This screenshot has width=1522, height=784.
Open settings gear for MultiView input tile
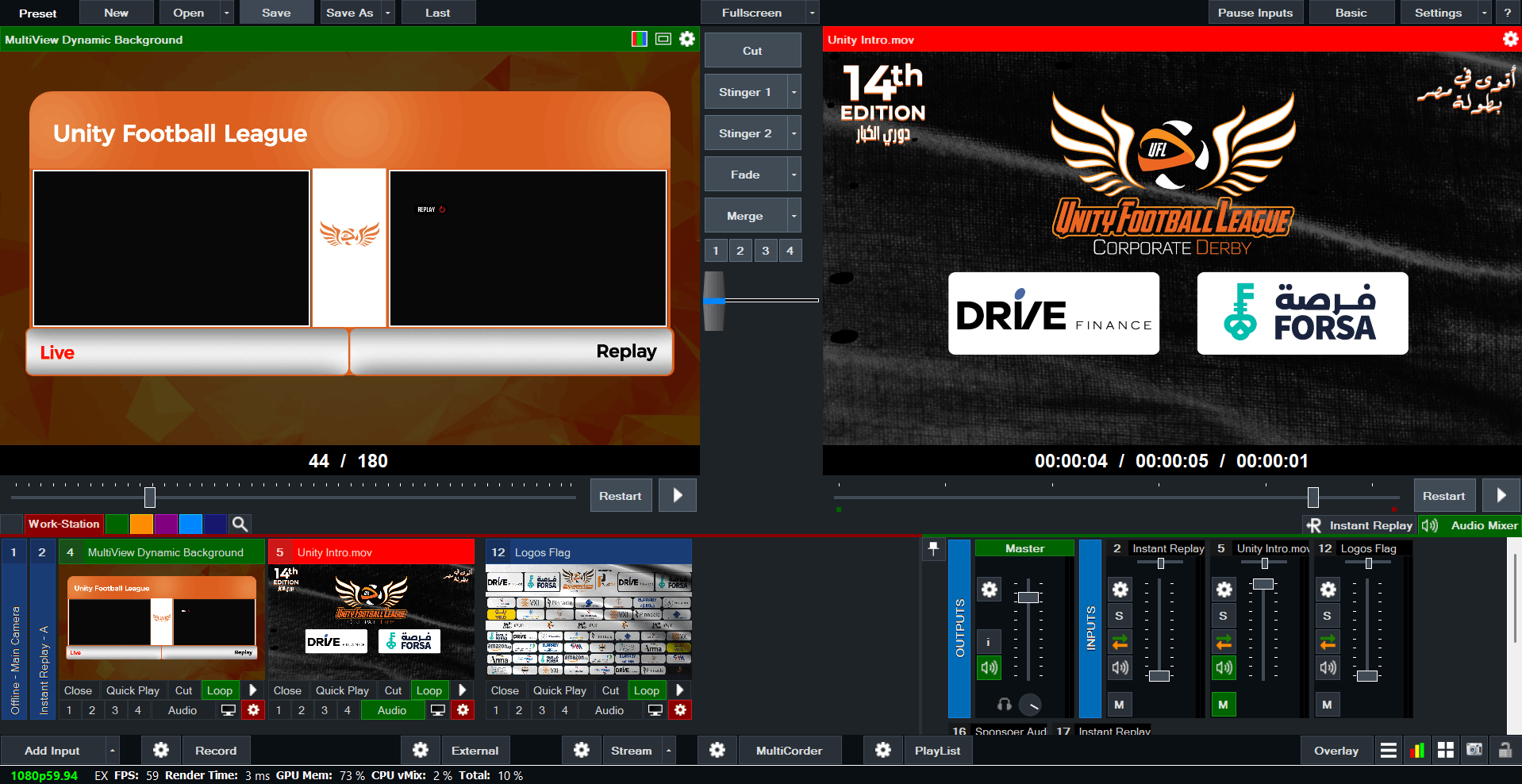coord(253,710)
